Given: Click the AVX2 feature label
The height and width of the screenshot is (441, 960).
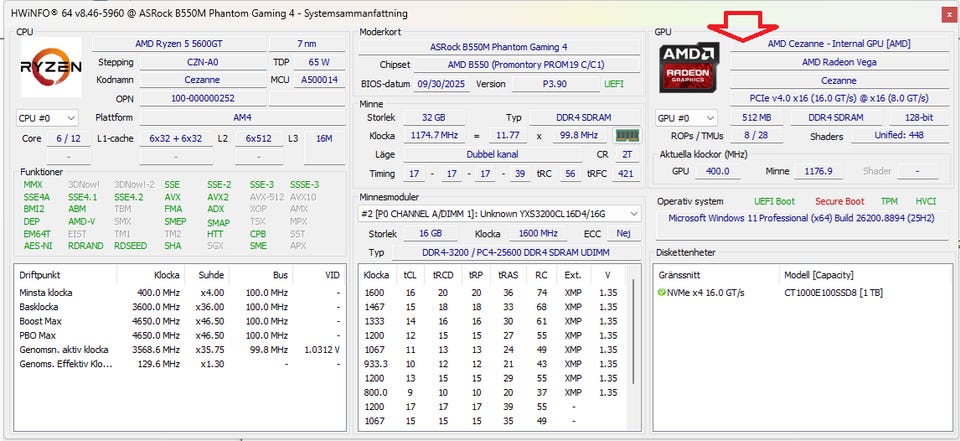Looking at the screenshot, I should tap(218, 197).
